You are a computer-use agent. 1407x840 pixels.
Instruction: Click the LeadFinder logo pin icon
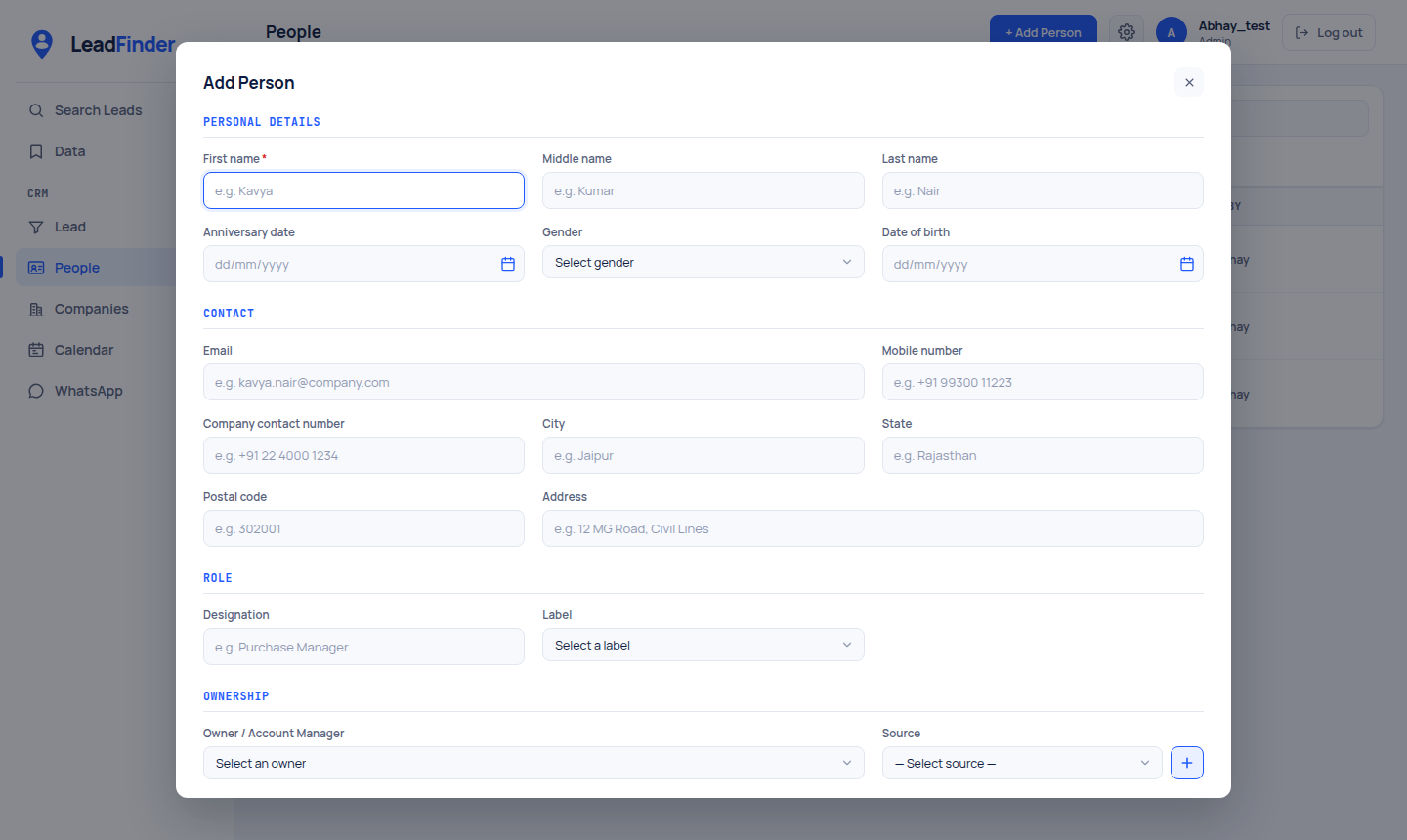(x=42, y=44)
